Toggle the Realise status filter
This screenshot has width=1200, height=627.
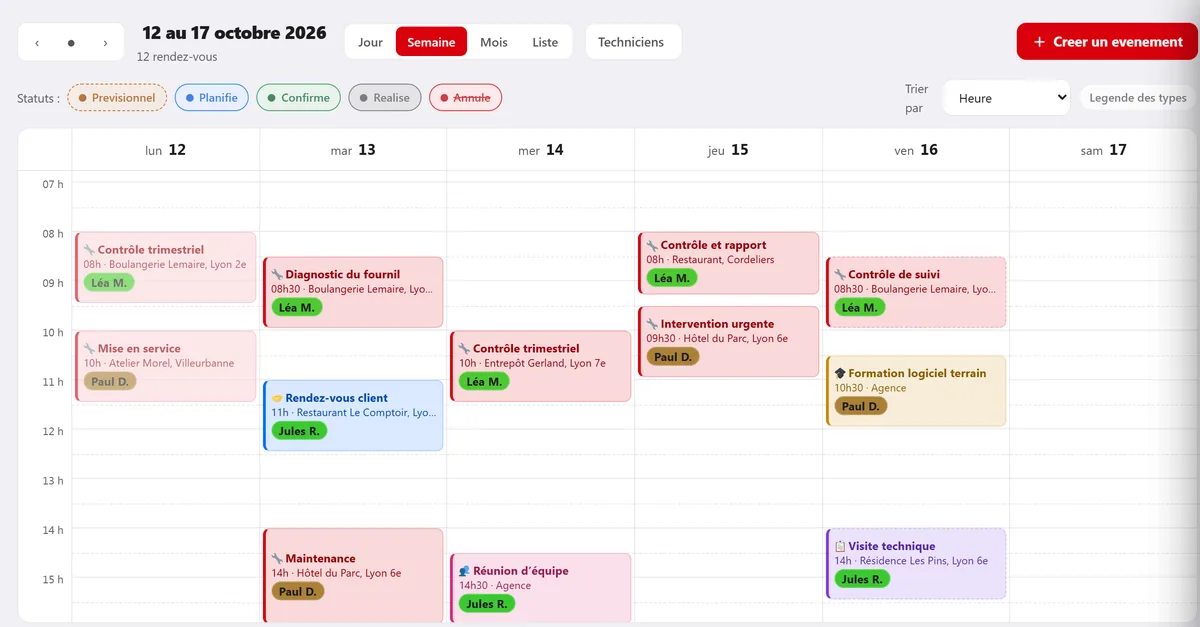click(x=385, y=98)
